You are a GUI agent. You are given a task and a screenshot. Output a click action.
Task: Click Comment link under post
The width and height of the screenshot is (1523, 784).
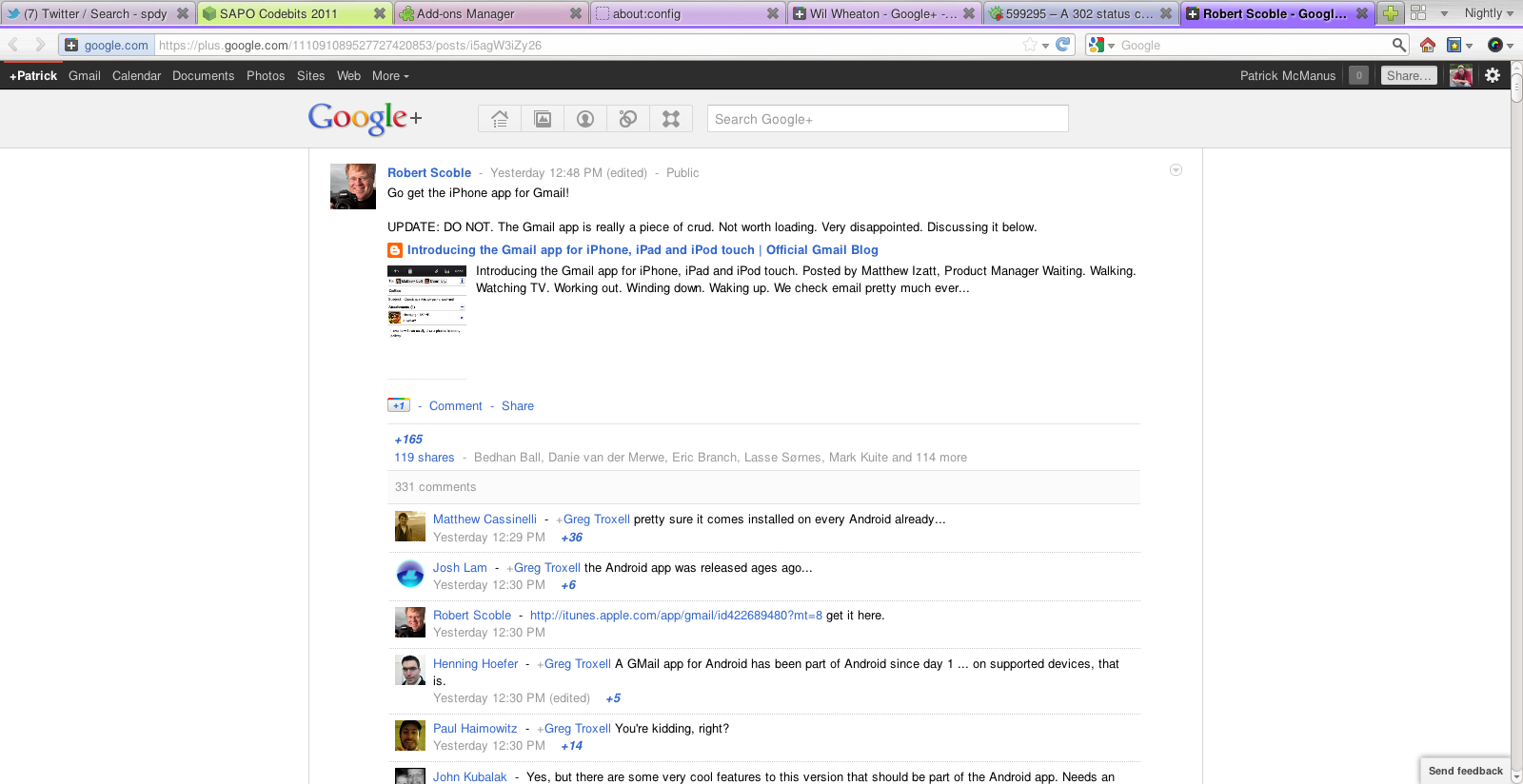tap(456, 405)
